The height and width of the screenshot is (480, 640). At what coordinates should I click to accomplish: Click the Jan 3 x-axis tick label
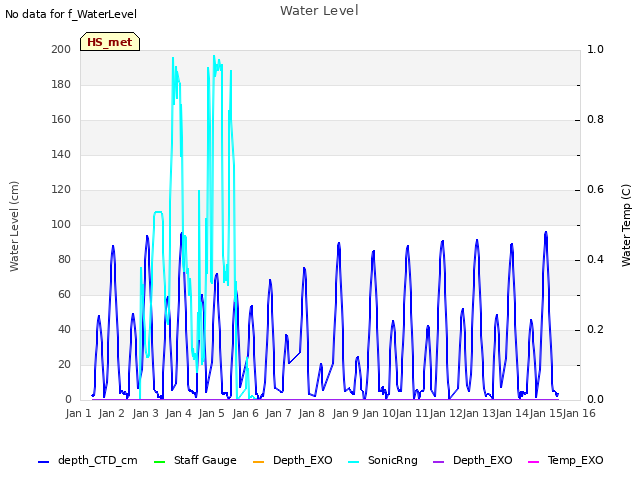pyautogui.click(x=145, y=413)
